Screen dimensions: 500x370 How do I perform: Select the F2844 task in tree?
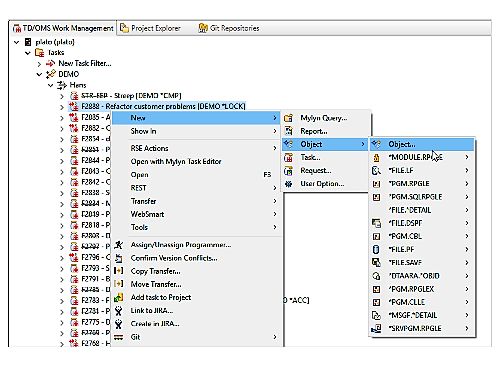point(95,160)
